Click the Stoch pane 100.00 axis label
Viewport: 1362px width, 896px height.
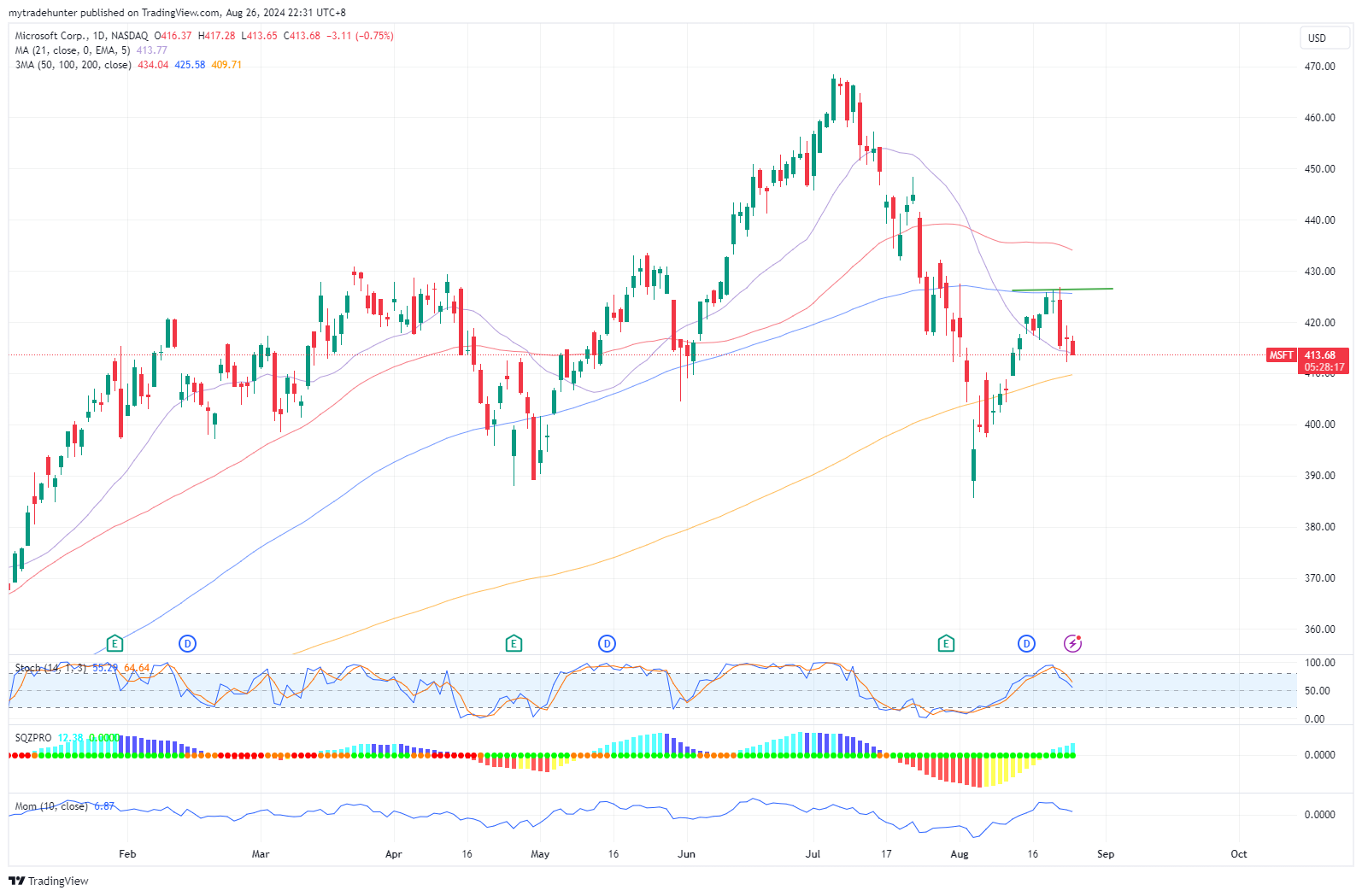[x=1319, y=663]
